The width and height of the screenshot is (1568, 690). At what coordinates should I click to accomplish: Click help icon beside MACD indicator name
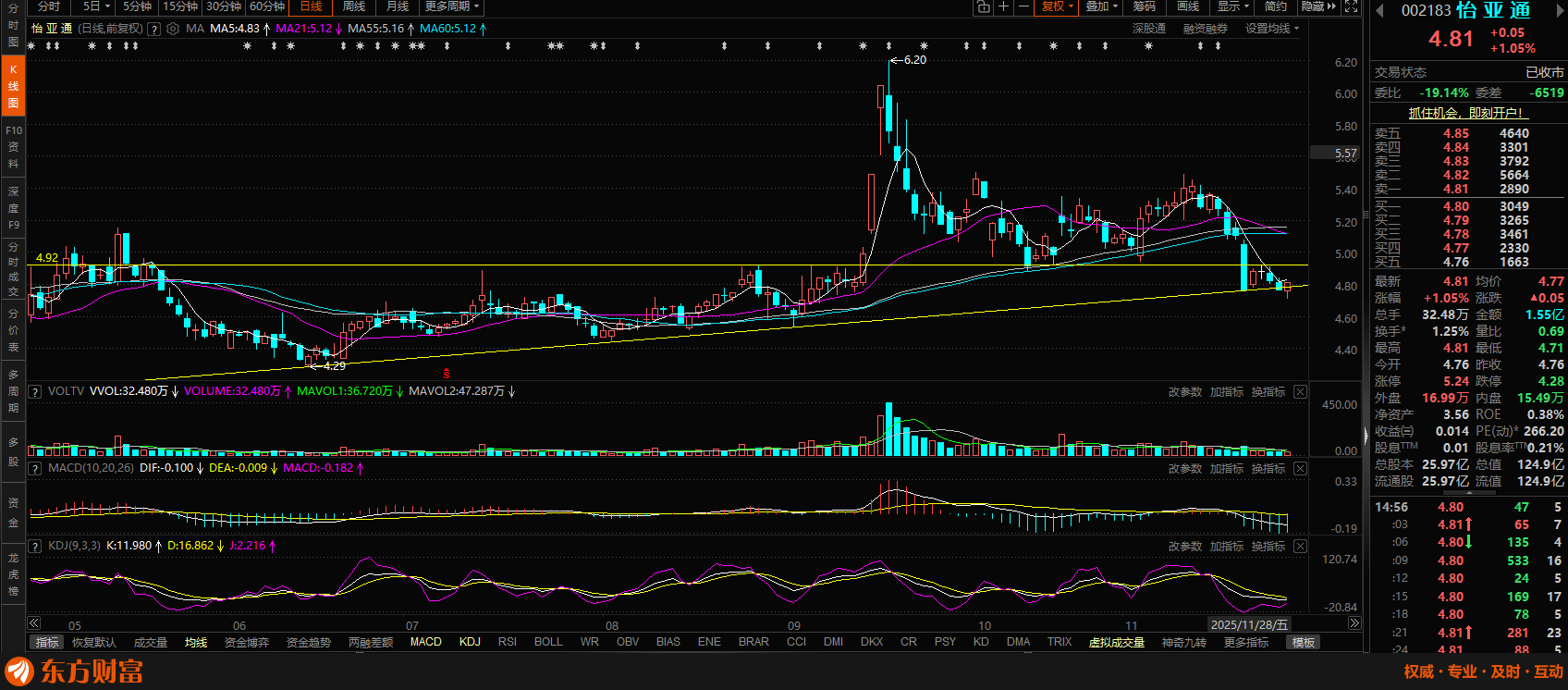[x=35, y=469]
